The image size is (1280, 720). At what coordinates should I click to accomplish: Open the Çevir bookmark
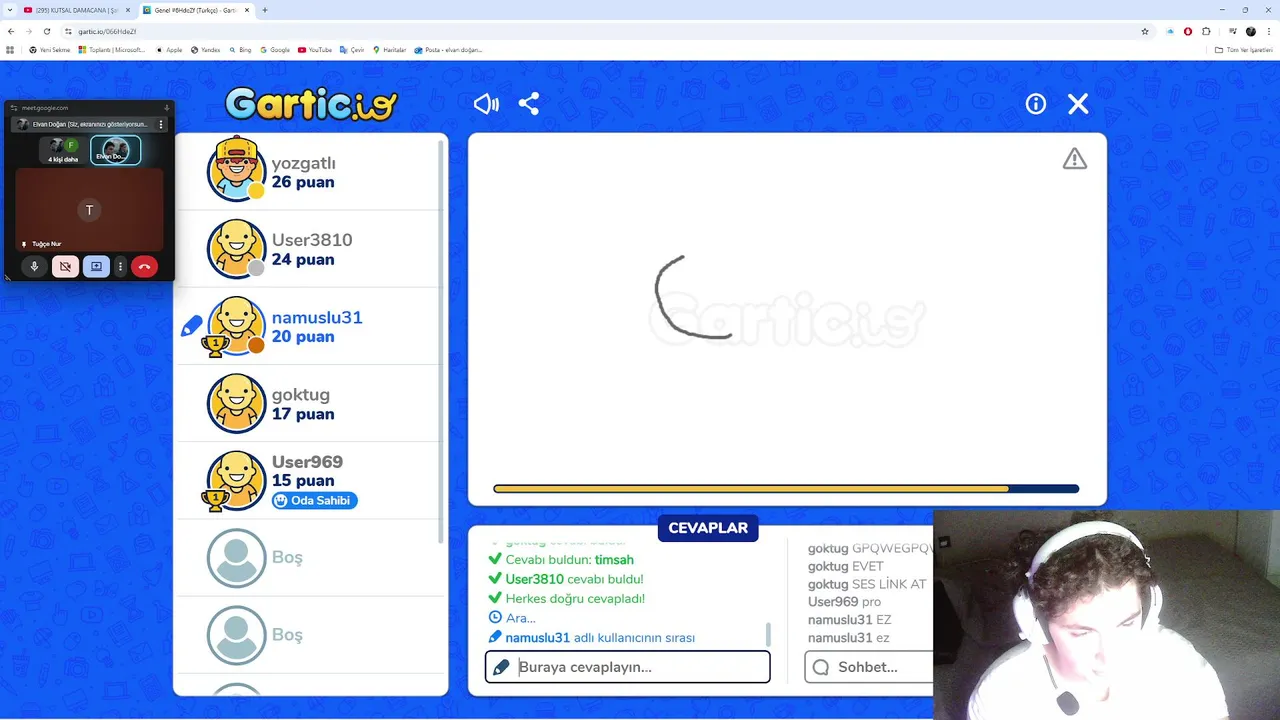[352, 49]
